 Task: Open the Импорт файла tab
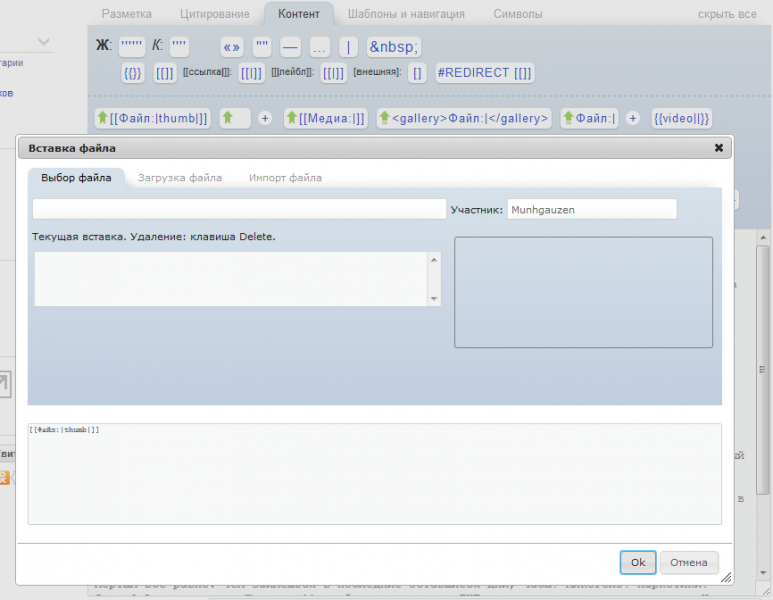285,178
